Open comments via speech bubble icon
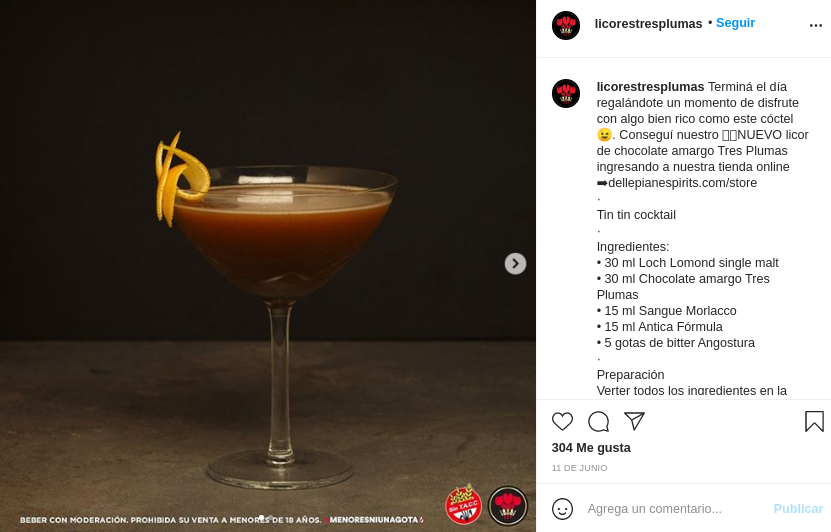Image resolution: width=831 pixels, height=532 pixels. [598, 422]
